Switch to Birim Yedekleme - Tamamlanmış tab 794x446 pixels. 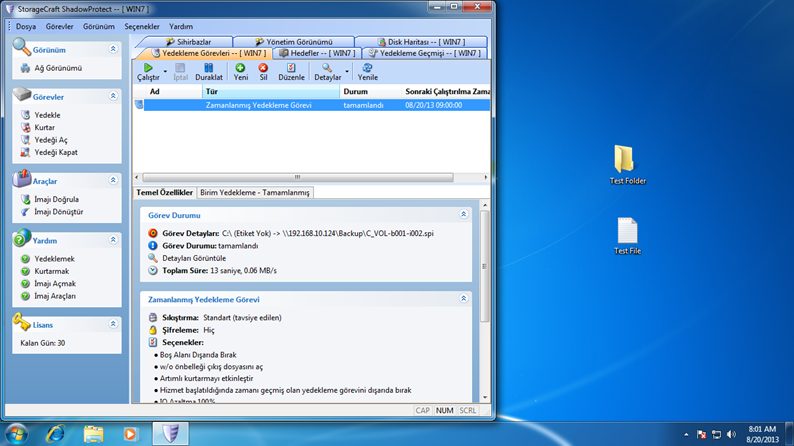pyautogui.click(x=256, y=192)
